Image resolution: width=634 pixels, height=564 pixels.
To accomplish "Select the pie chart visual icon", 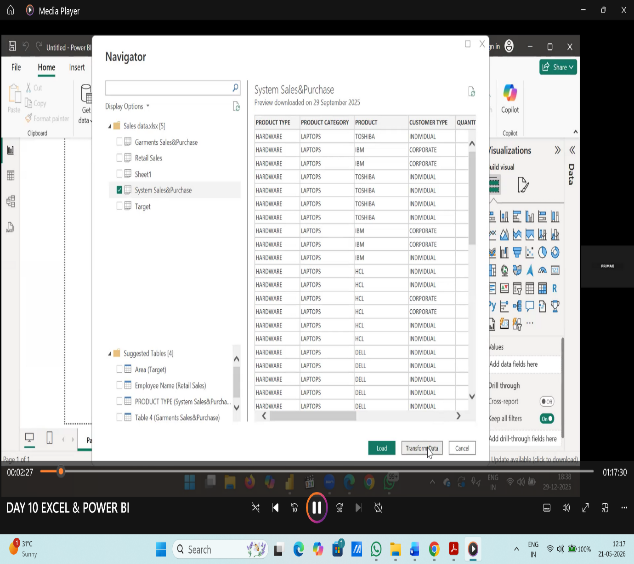I will click(542, 252).
